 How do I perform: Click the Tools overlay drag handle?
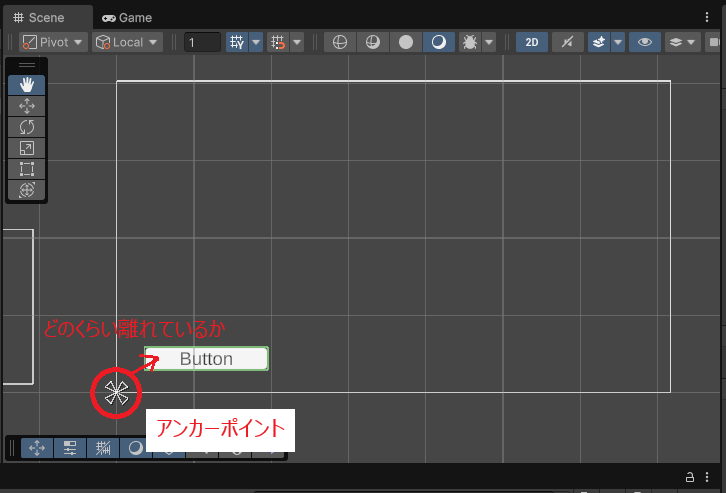pos(26,65)
